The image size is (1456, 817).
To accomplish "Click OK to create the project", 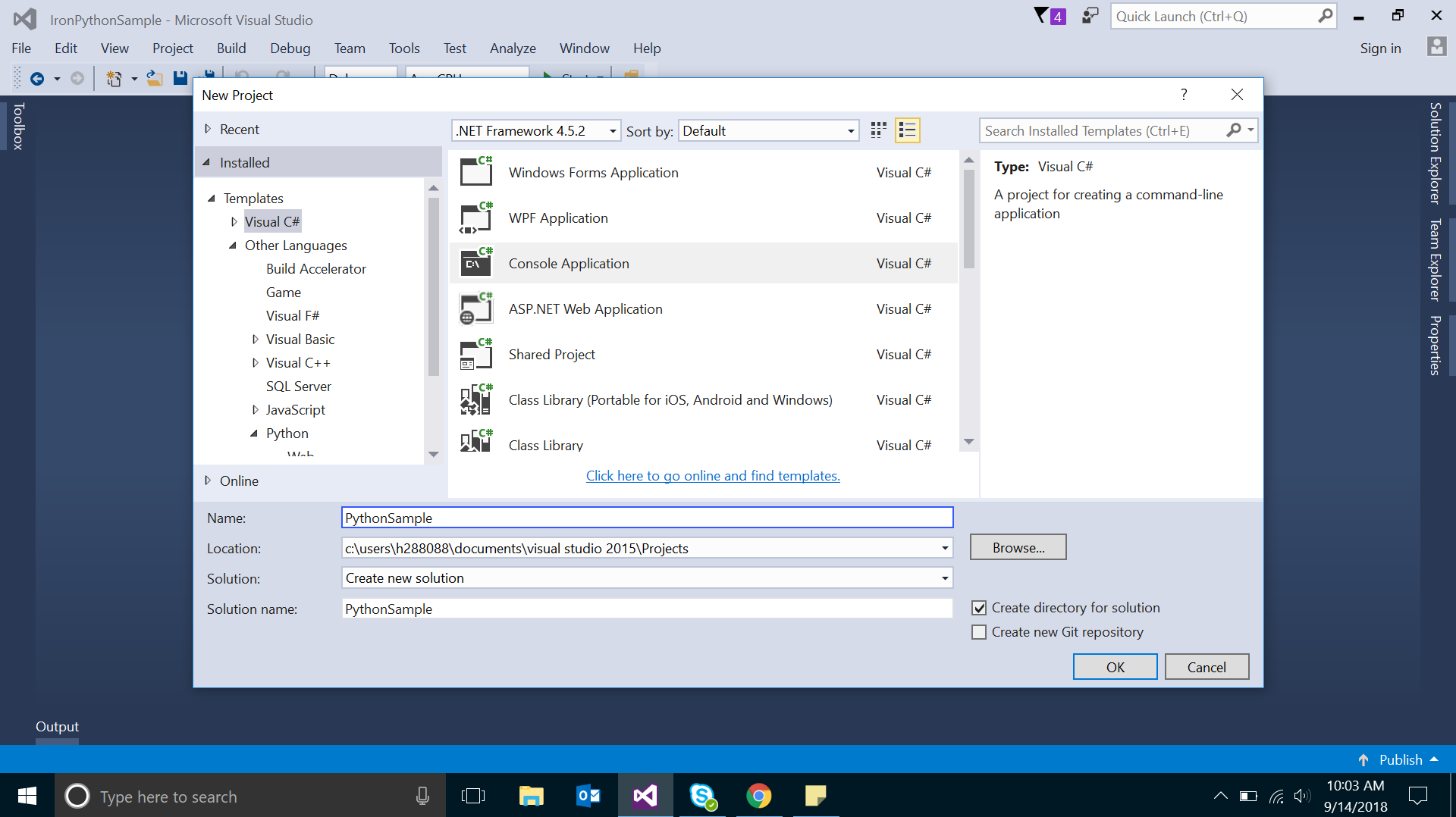I will point(1115,667).
